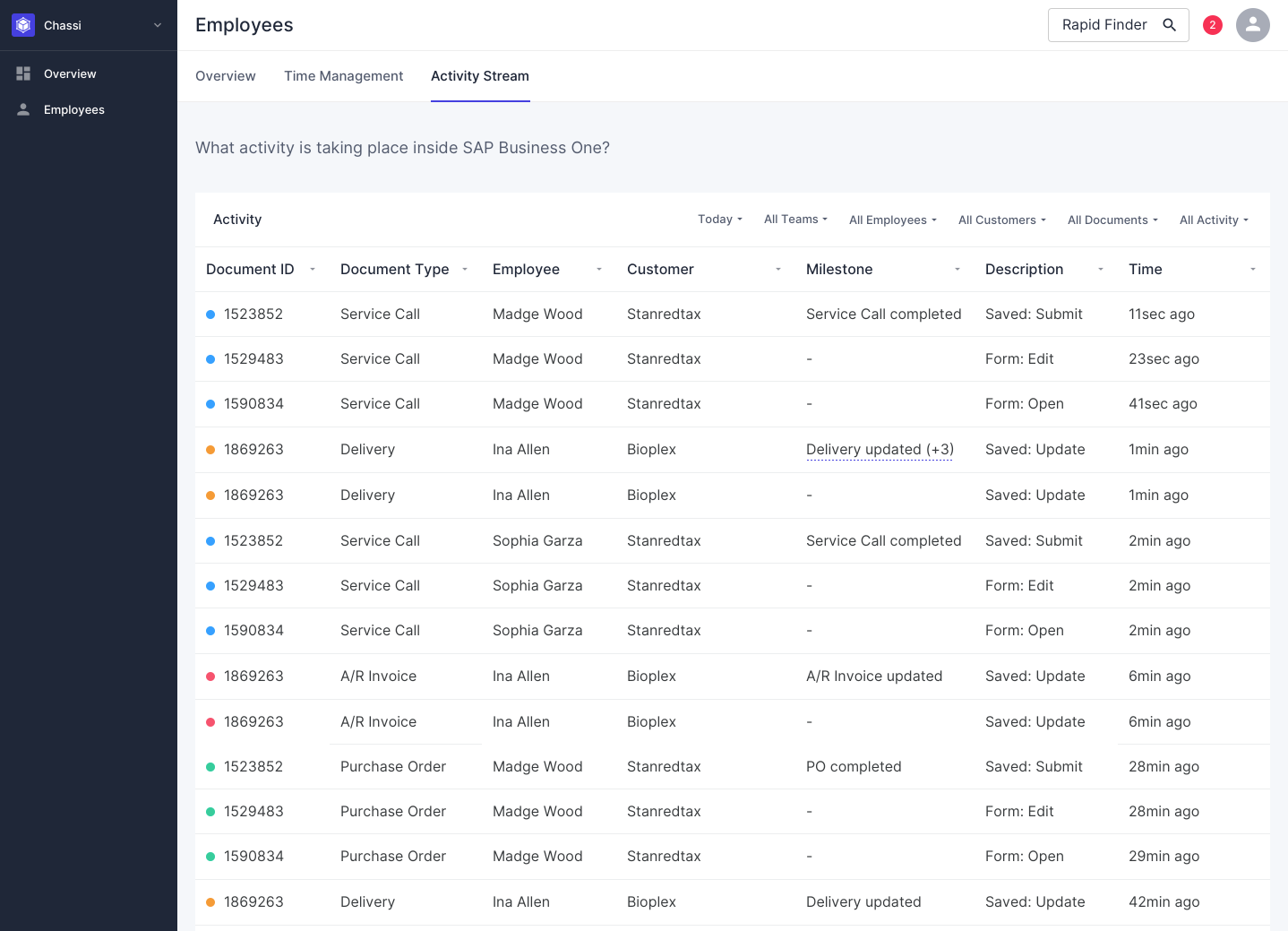Image resolution: width=1288 pixels, height=931 pixels.
Task: Click 'Stanredtax' in the 11sec ago row
Action: pyautogui.click(x=664, y=315)
